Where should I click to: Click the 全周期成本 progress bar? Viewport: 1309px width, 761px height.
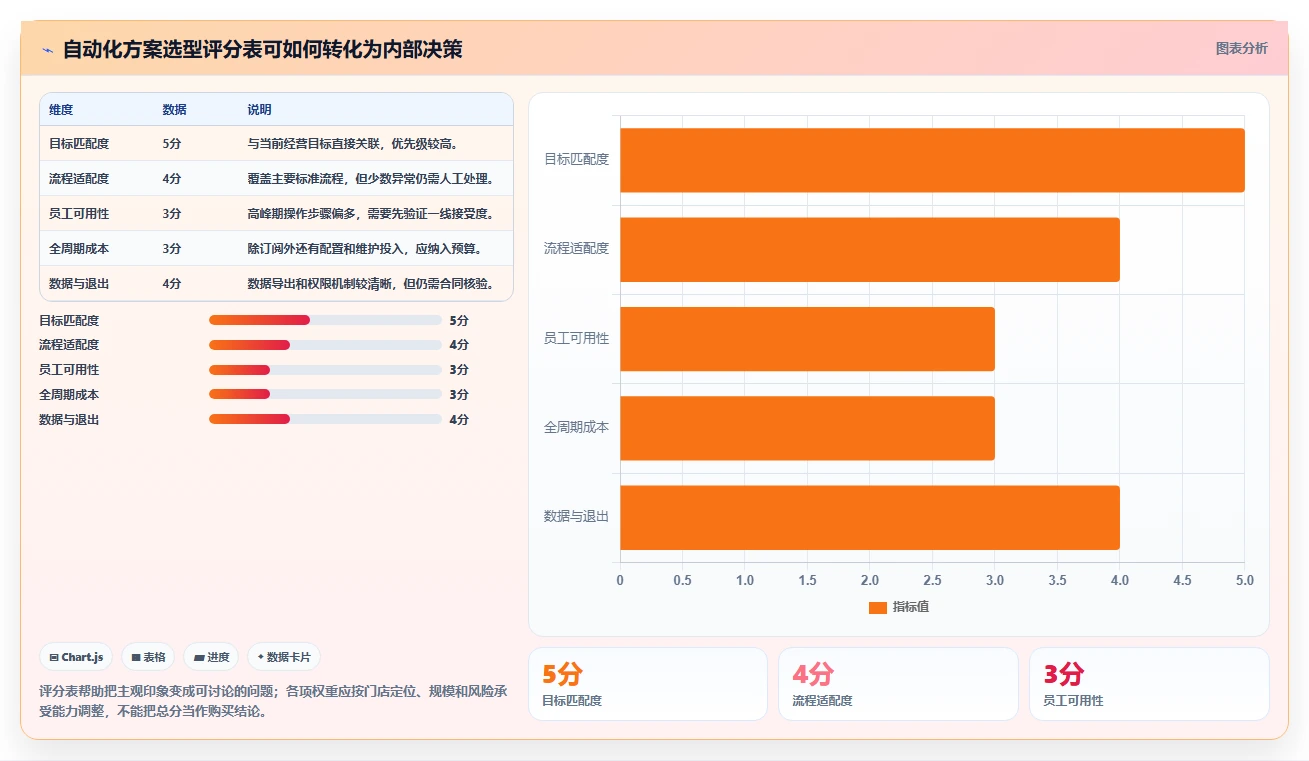click(x=325, y=394)
